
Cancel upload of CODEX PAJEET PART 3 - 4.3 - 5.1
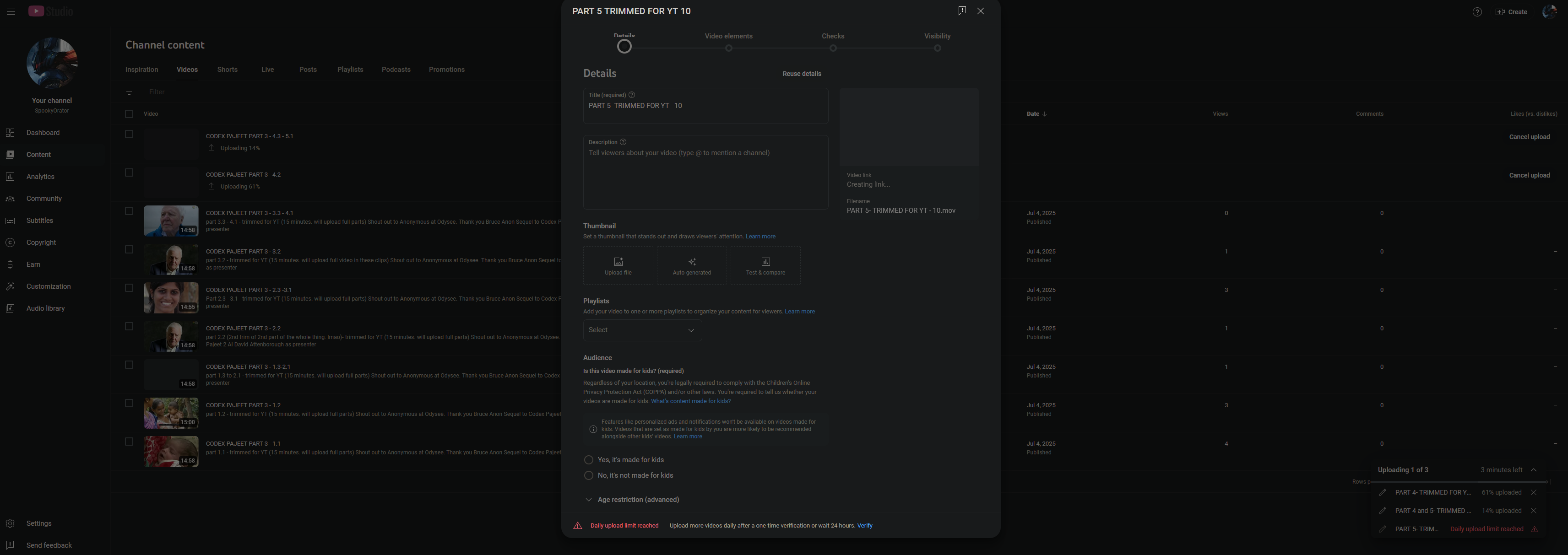point(1529,137)
